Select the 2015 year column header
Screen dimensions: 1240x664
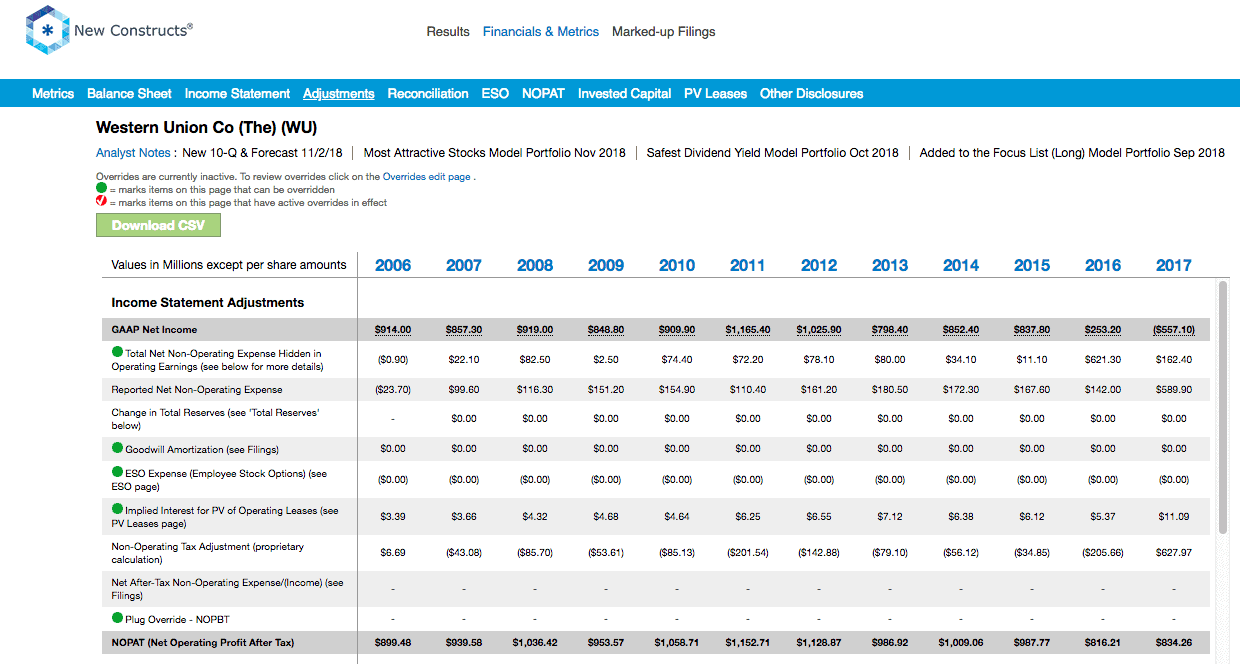(x=1032, y=265)
